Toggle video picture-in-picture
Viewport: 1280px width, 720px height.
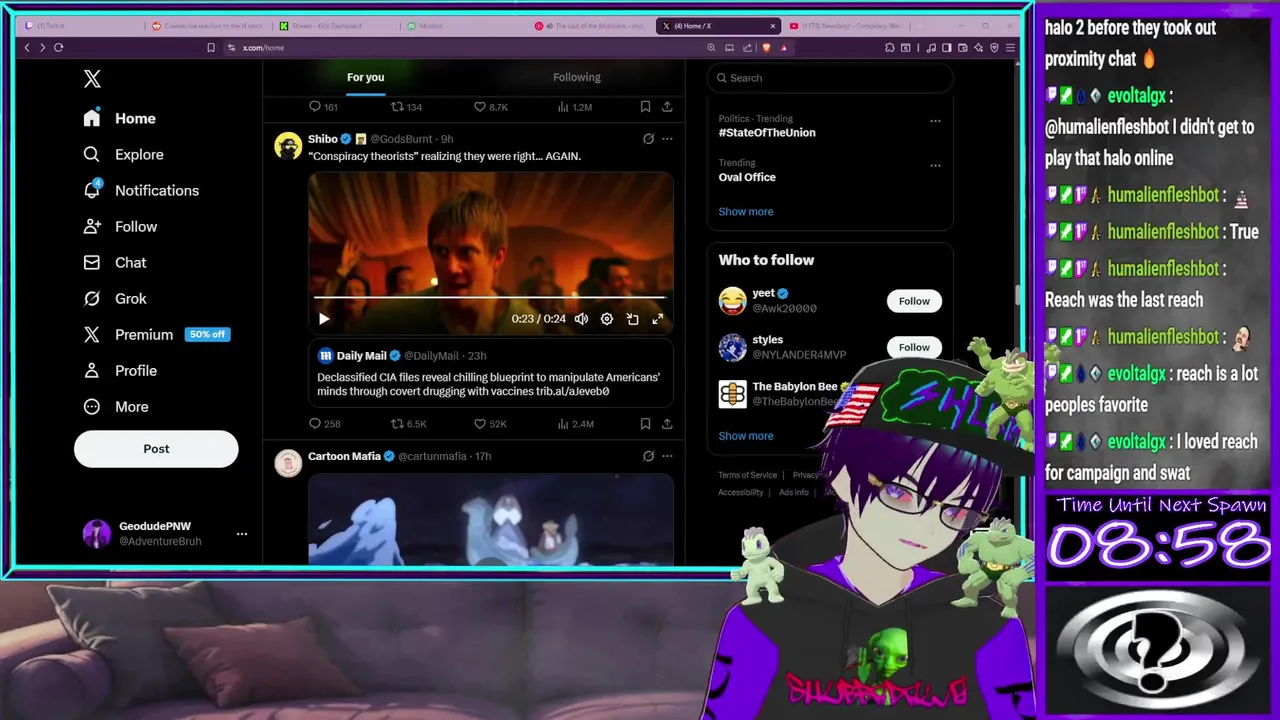[632, 319]
